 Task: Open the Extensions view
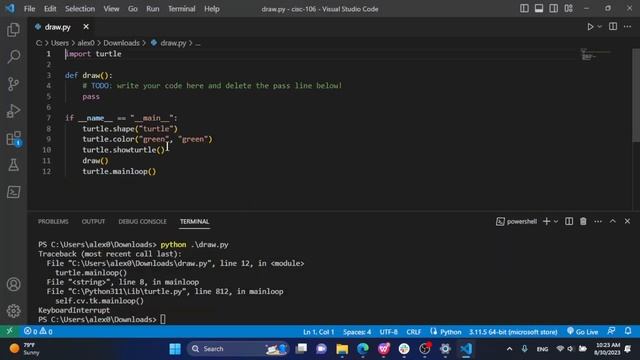(x=13, y=138)
